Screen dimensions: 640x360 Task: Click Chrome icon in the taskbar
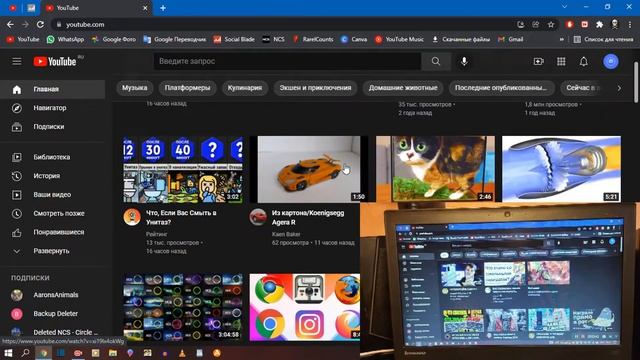[43, 353]
